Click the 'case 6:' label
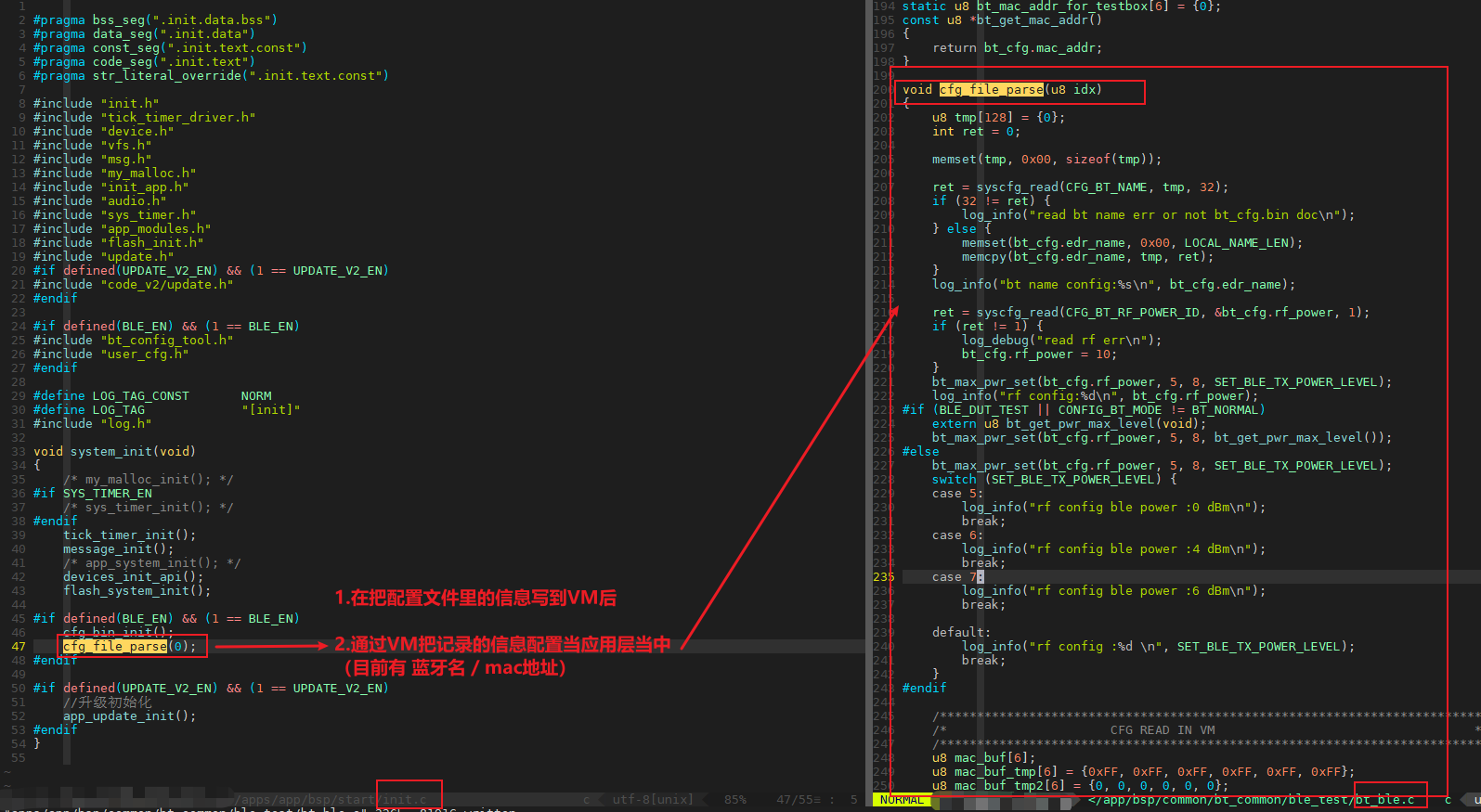The height and width of the screenshot is (812, 1481). (x=957, y=535)
